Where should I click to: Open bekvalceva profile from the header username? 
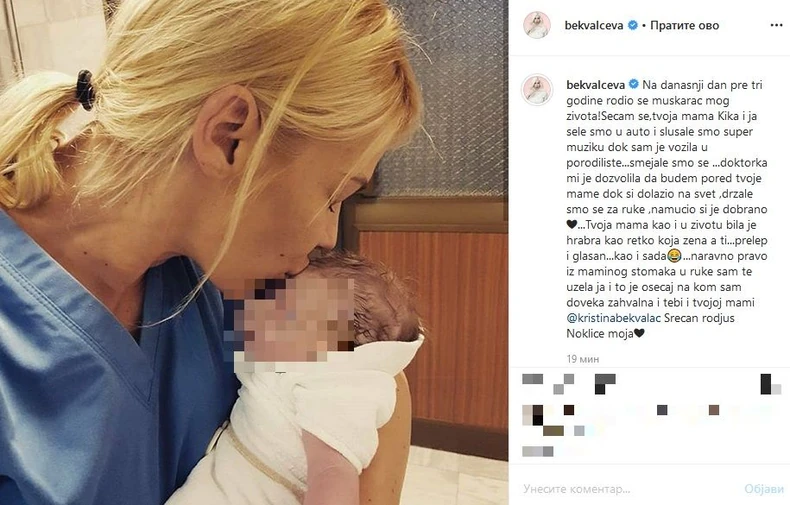tap(594, 25)
